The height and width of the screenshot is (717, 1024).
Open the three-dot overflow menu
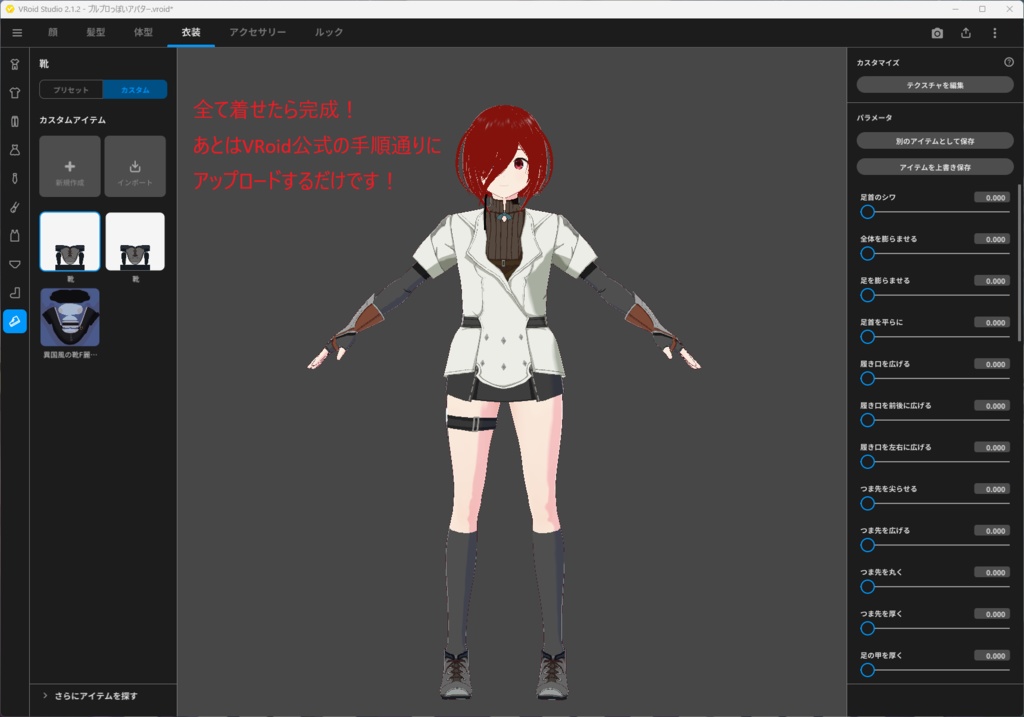point(994,33)
